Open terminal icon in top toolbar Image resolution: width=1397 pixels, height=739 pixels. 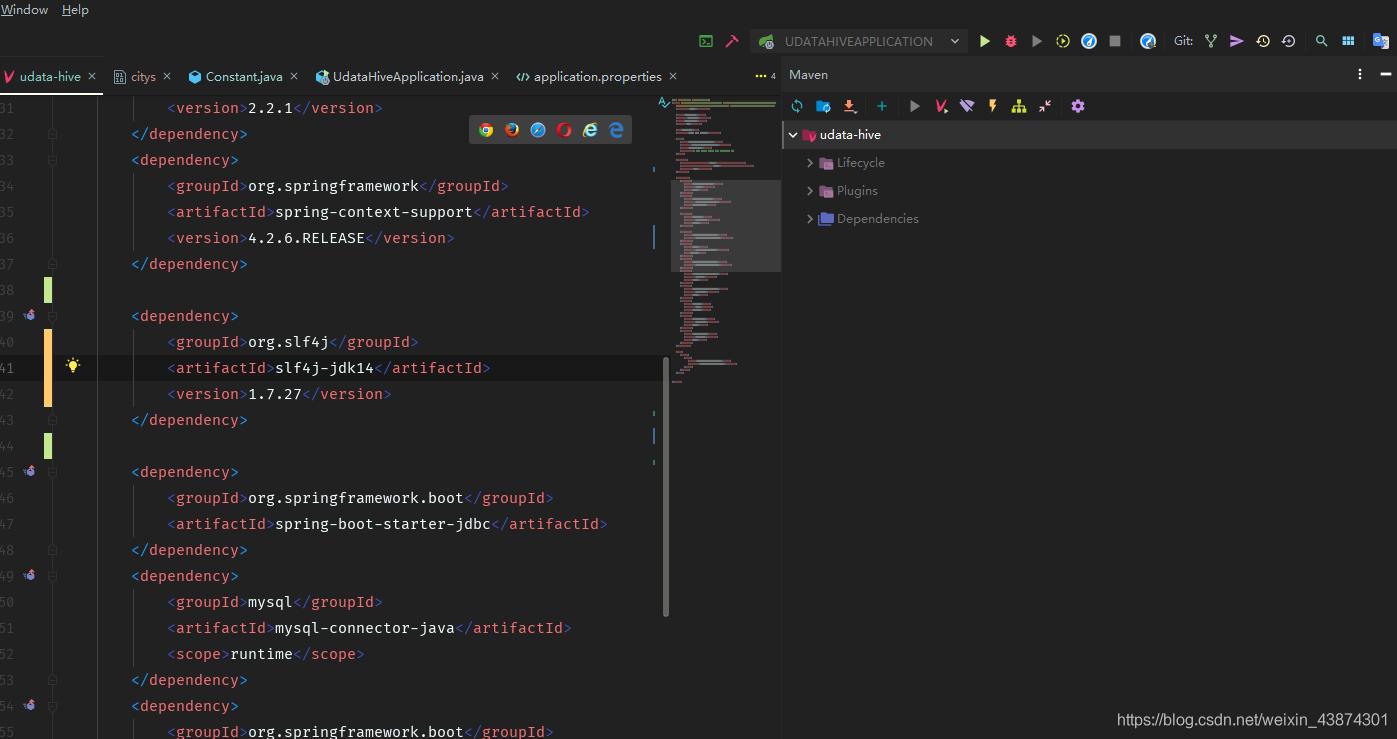click(706, 41)
